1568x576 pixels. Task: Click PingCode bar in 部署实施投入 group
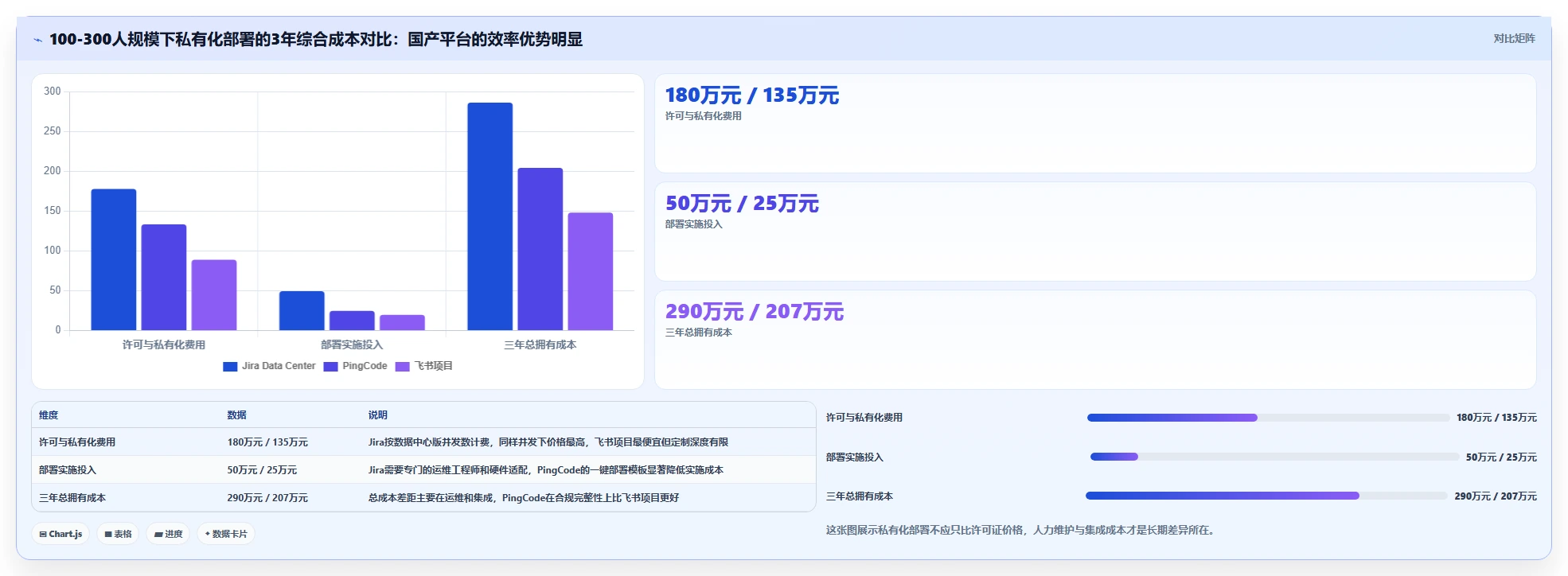click(x=352, y=321)
